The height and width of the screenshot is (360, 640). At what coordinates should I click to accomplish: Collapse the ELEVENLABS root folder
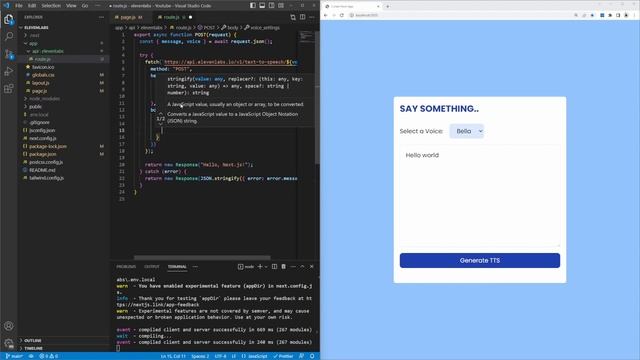click(x=36, y=27)
